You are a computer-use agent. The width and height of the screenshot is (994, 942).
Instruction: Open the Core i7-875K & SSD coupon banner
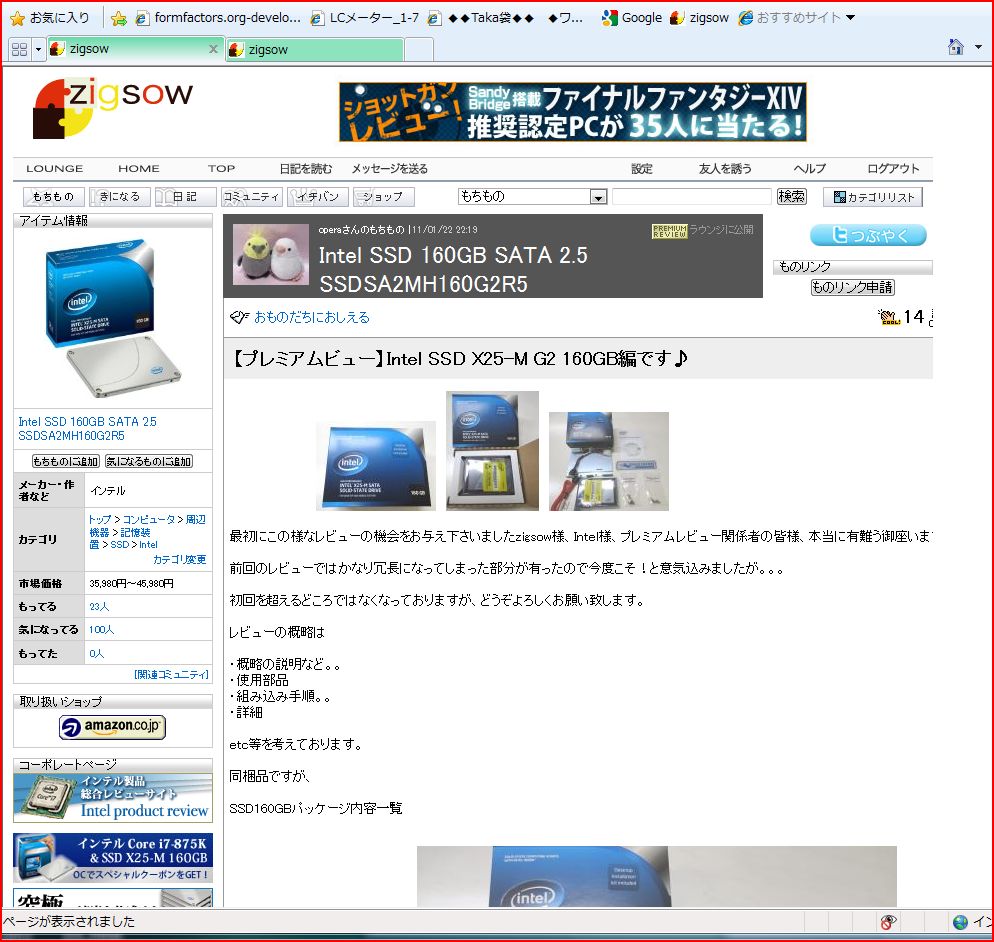pyautogui.click(x=113, y=858)
